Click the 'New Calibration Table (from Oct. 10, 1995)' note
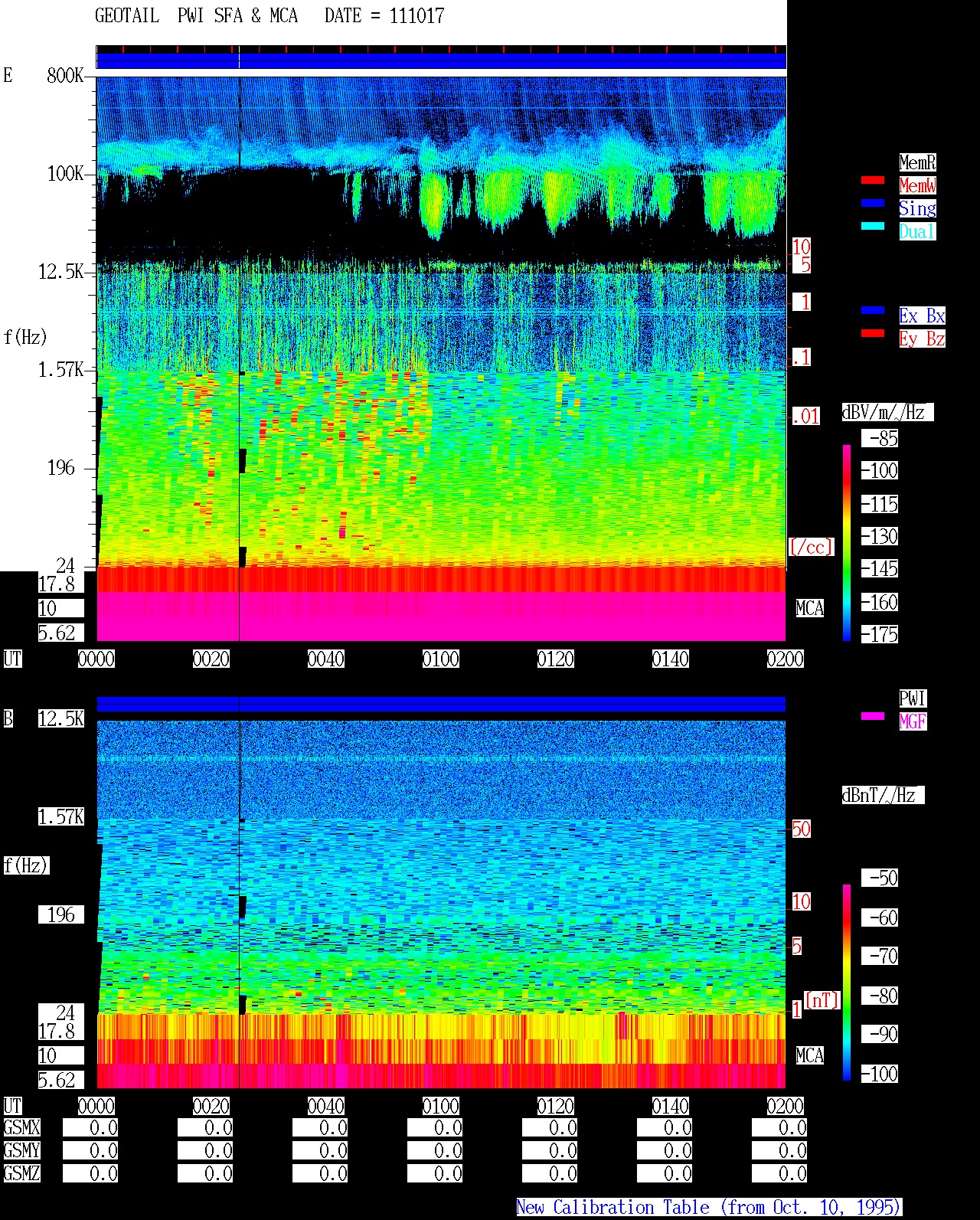 (709, 1208)
